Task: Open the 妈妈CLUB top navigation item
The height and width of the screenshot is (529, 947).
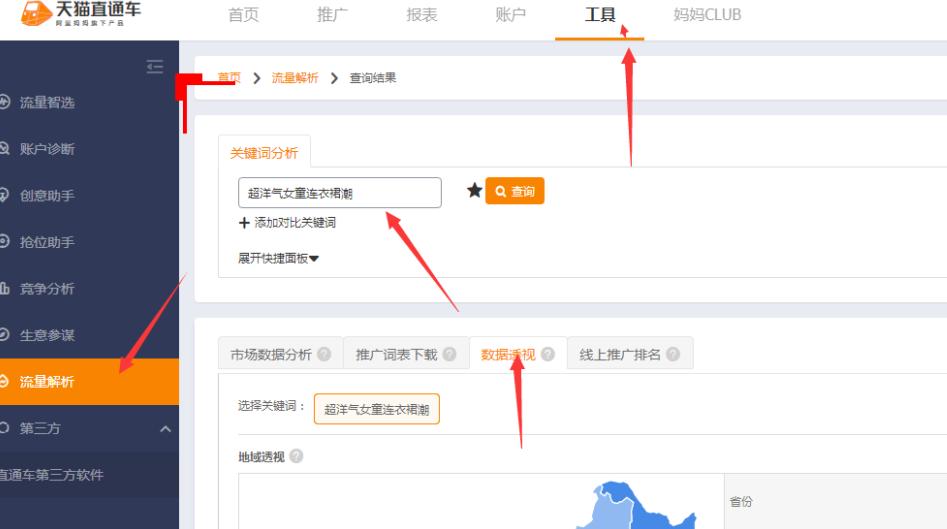Action: click(x=707, y=14)
